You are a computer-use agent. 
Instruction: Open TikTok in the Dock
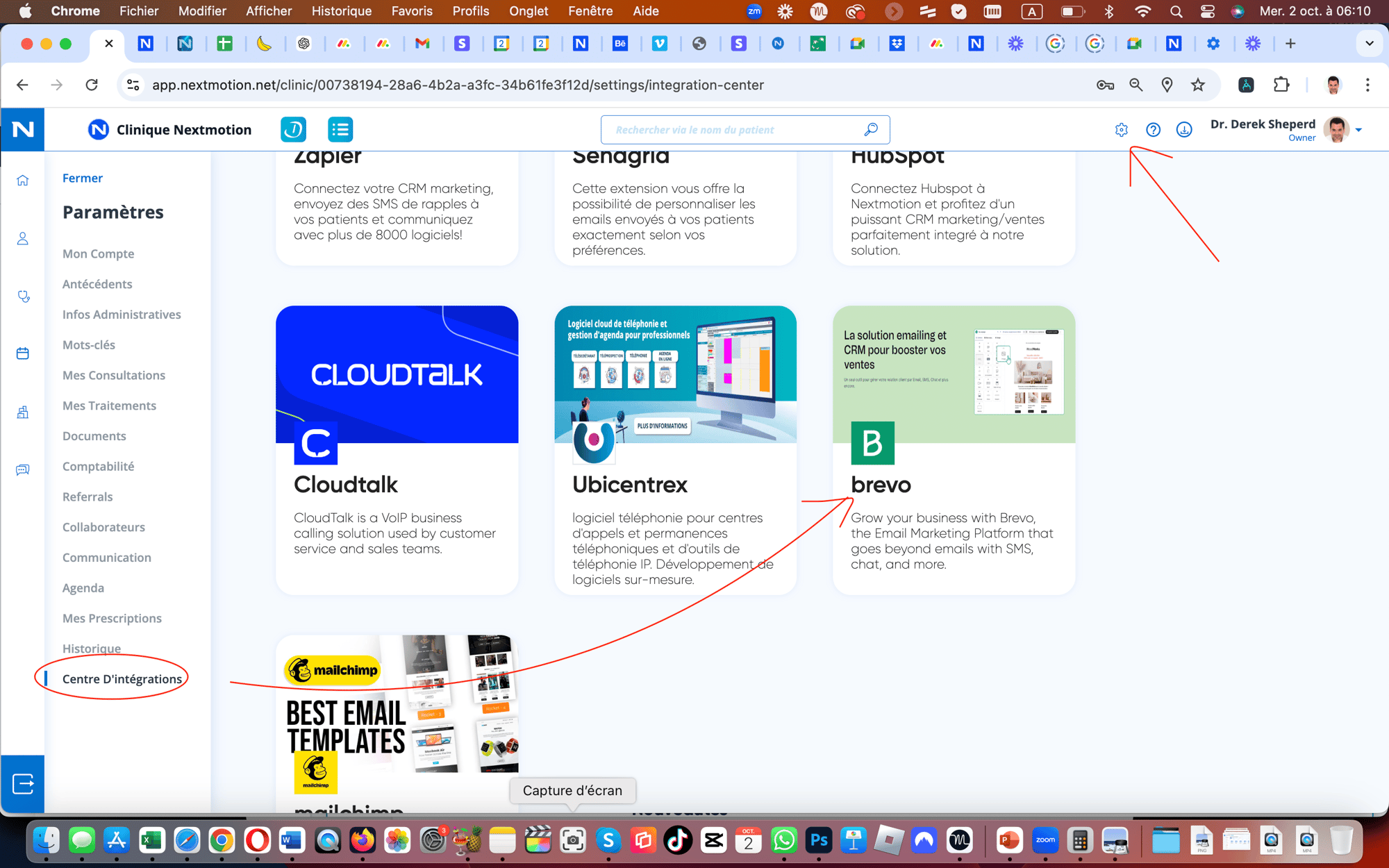click(x=678, y=840)
